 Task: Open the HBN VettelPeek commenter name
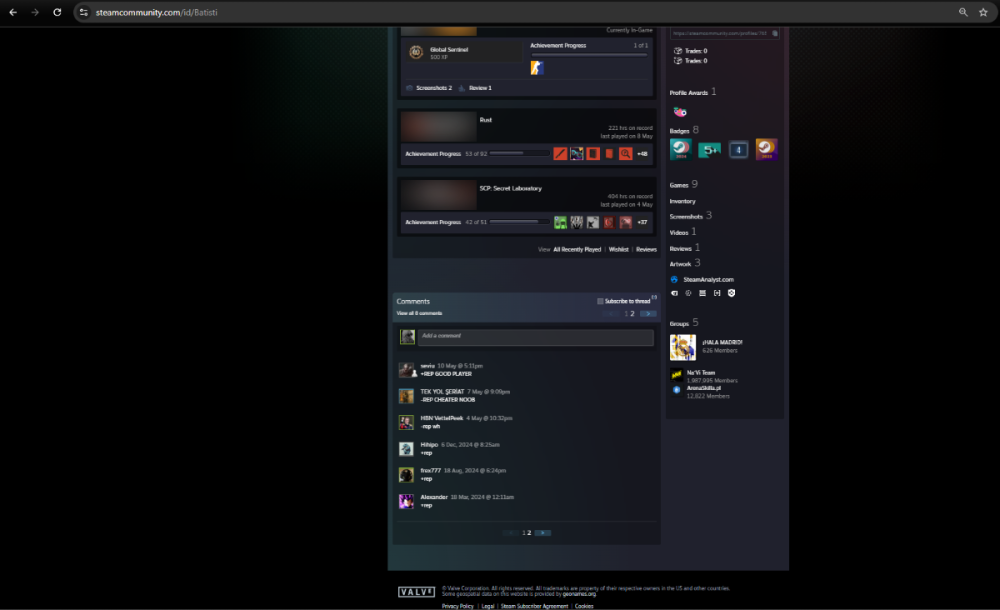pyautogui.click(x=442, y=419)
